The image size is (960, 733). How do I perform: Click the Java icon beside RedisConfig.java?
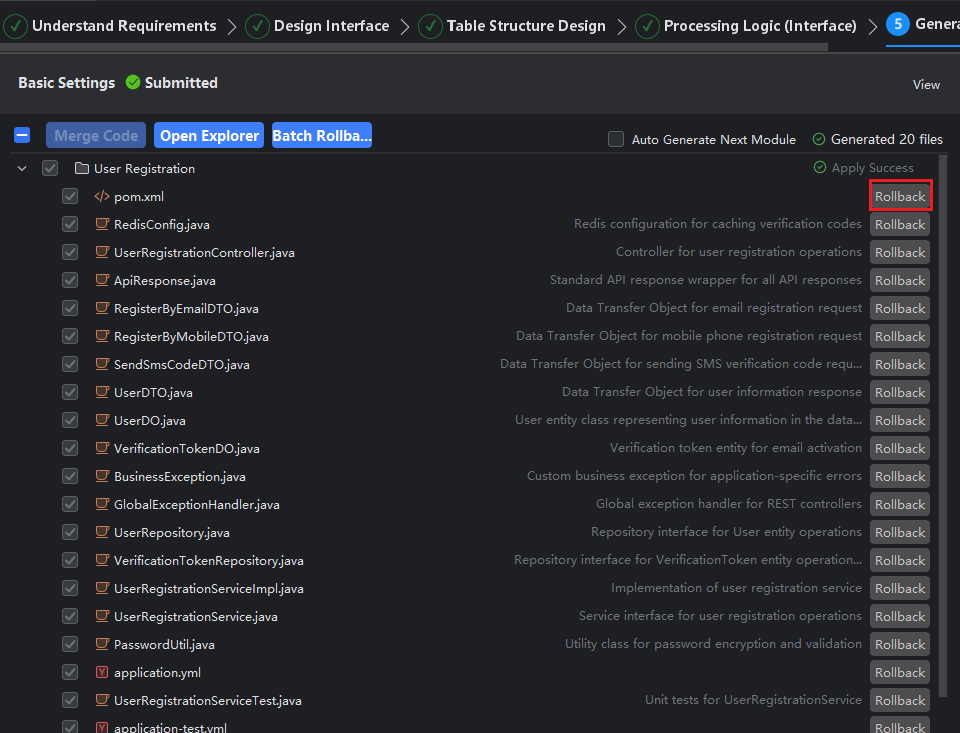(x=101, y=225)
